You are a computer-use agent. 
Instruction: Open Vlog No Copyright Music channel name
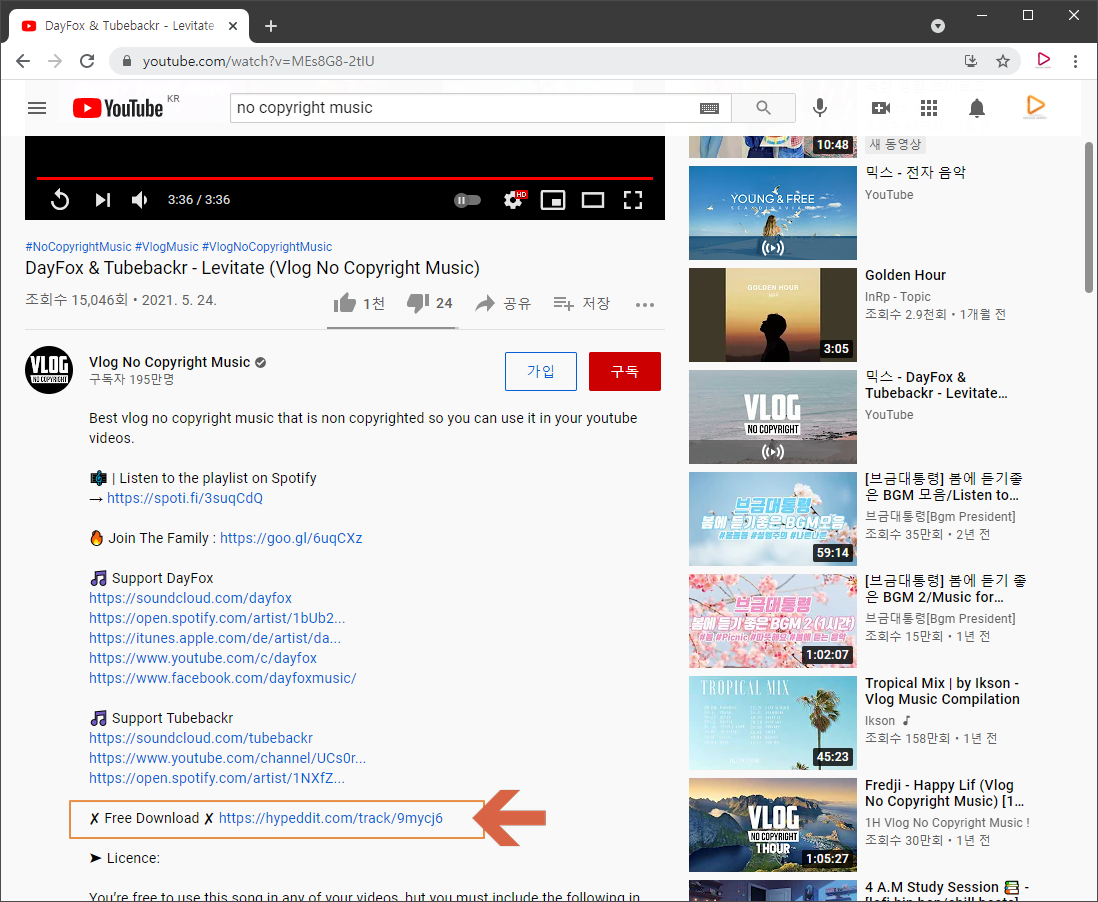pyautogui.click(x=169, y=362)
